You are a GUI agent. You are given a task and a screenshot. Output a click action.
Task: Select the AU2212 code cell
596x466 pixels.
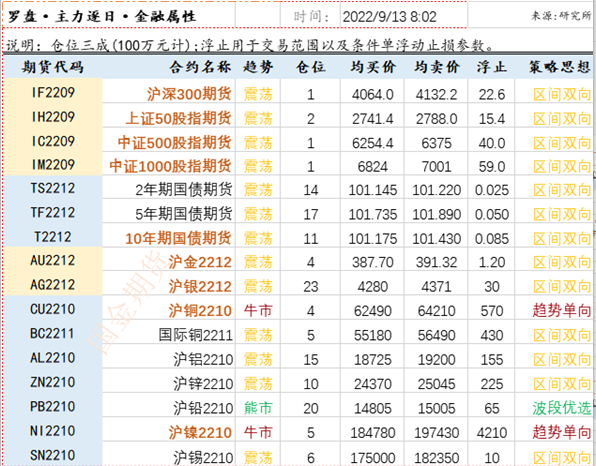pyautogui.click(x=53, y=260)
